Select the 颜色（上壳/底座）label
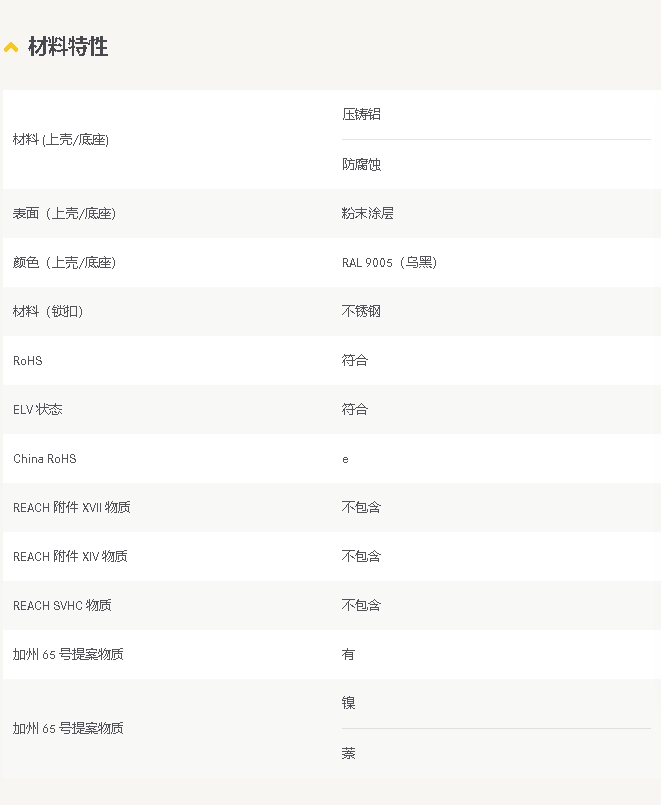Image resolution: width=661 pixels, height=805 pixels. coord(65,263)
